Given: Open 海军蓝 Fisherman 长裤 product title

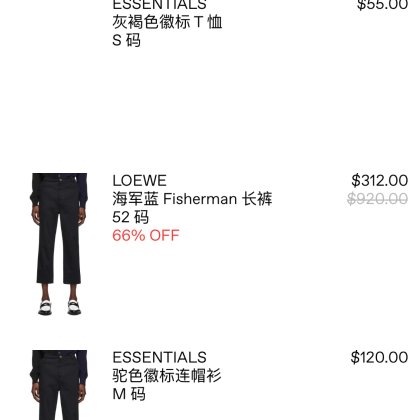Looking at the screenshot, I should pos(192,199).
